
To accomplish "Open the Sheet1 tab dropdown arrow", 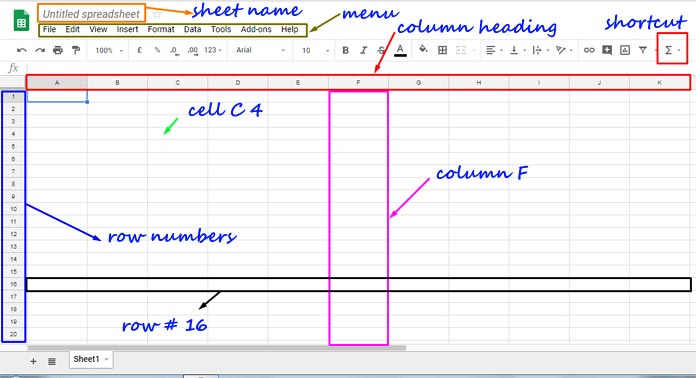I will pyautogui.click(x=107, y=359).
